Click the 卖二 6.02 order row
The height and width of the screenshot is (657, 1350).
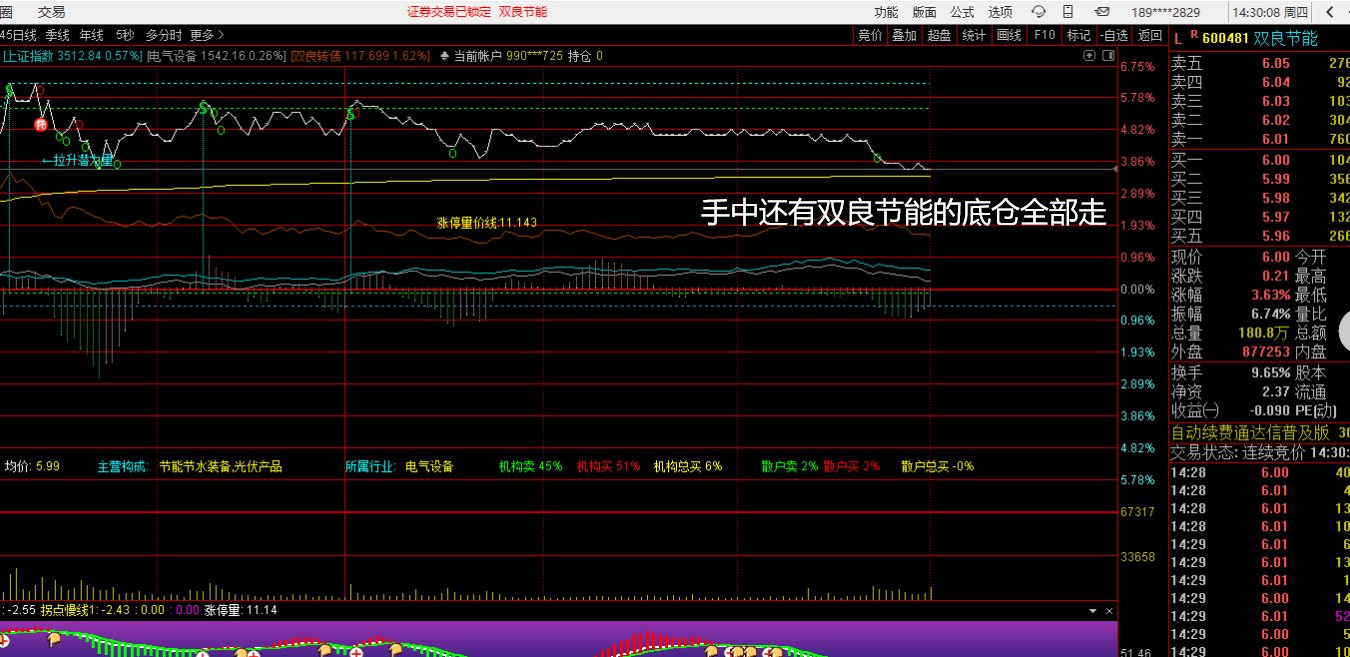coord(1260,120)
